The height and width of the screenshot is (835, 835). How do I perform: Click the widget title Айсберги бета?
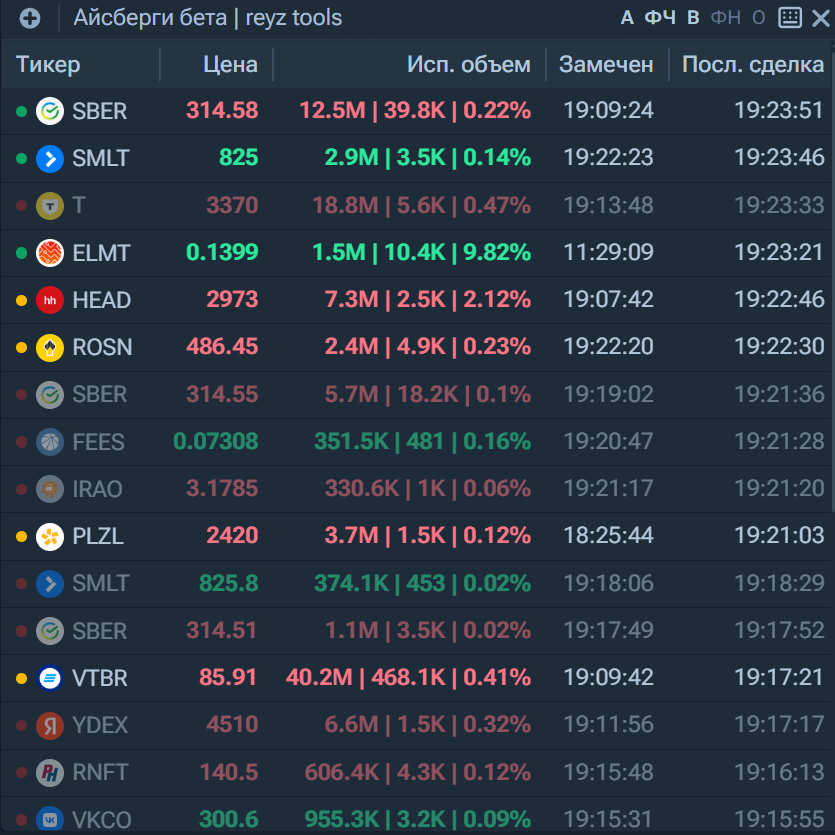click(150, 18)
